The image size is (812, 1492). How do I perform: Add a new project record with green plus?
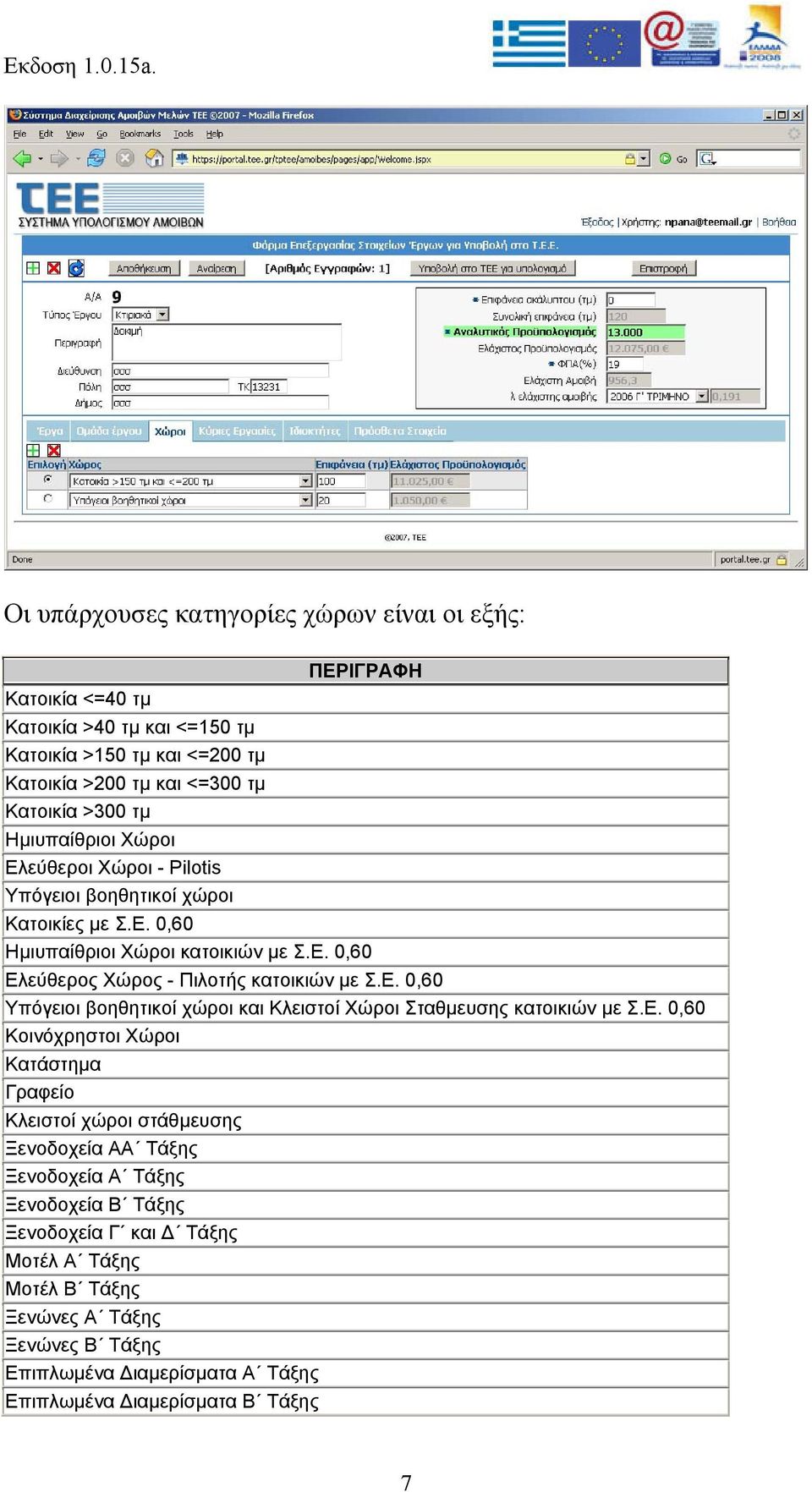point(33,268)
